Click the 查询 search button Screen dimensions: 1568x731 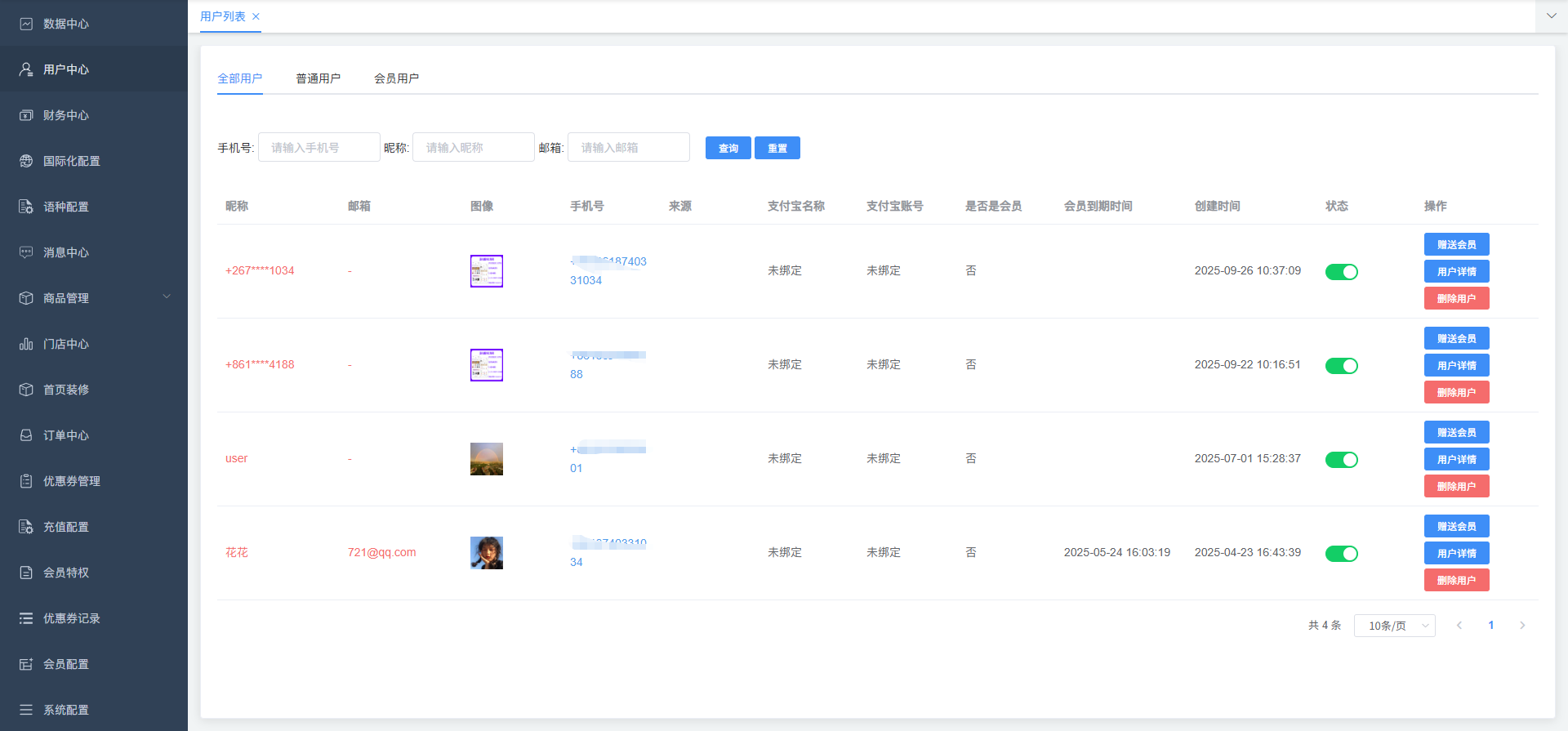point(728,148)
